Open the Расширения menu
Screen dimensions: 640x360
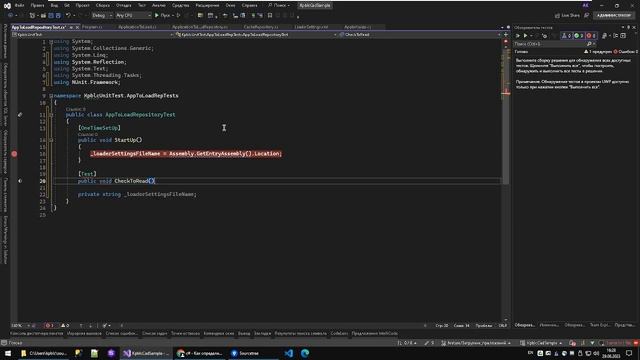[207, 6]
